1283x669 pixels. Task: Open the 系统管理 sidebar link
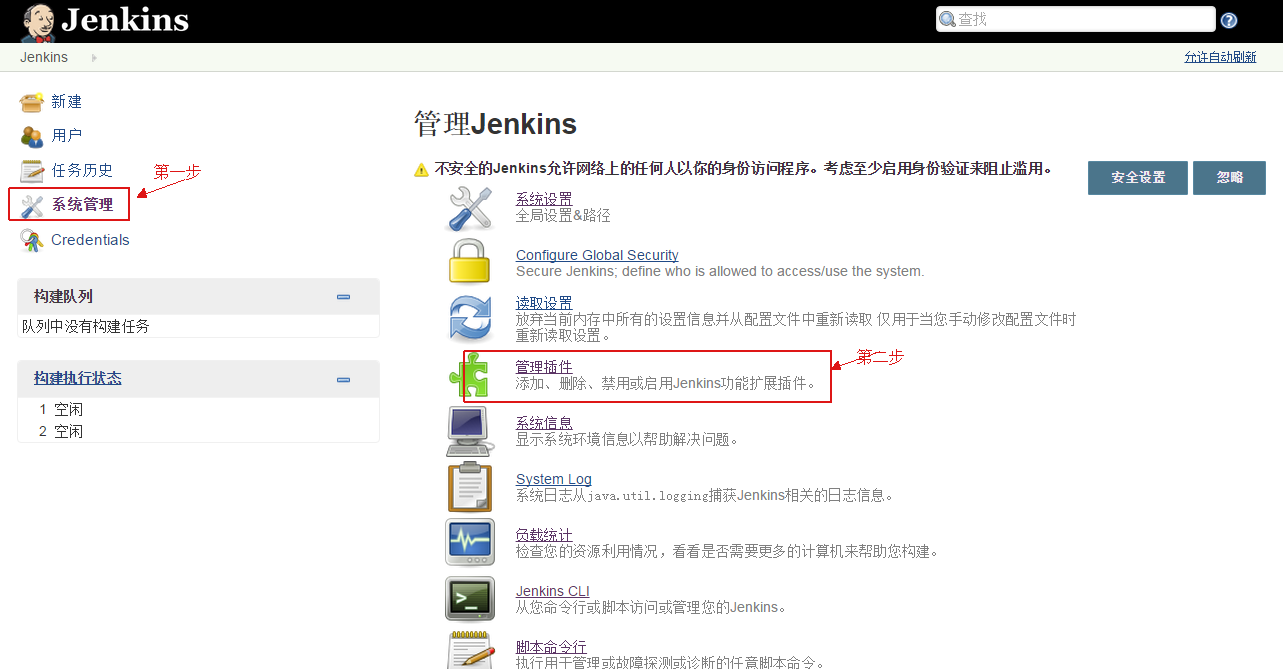coord(83,205)
